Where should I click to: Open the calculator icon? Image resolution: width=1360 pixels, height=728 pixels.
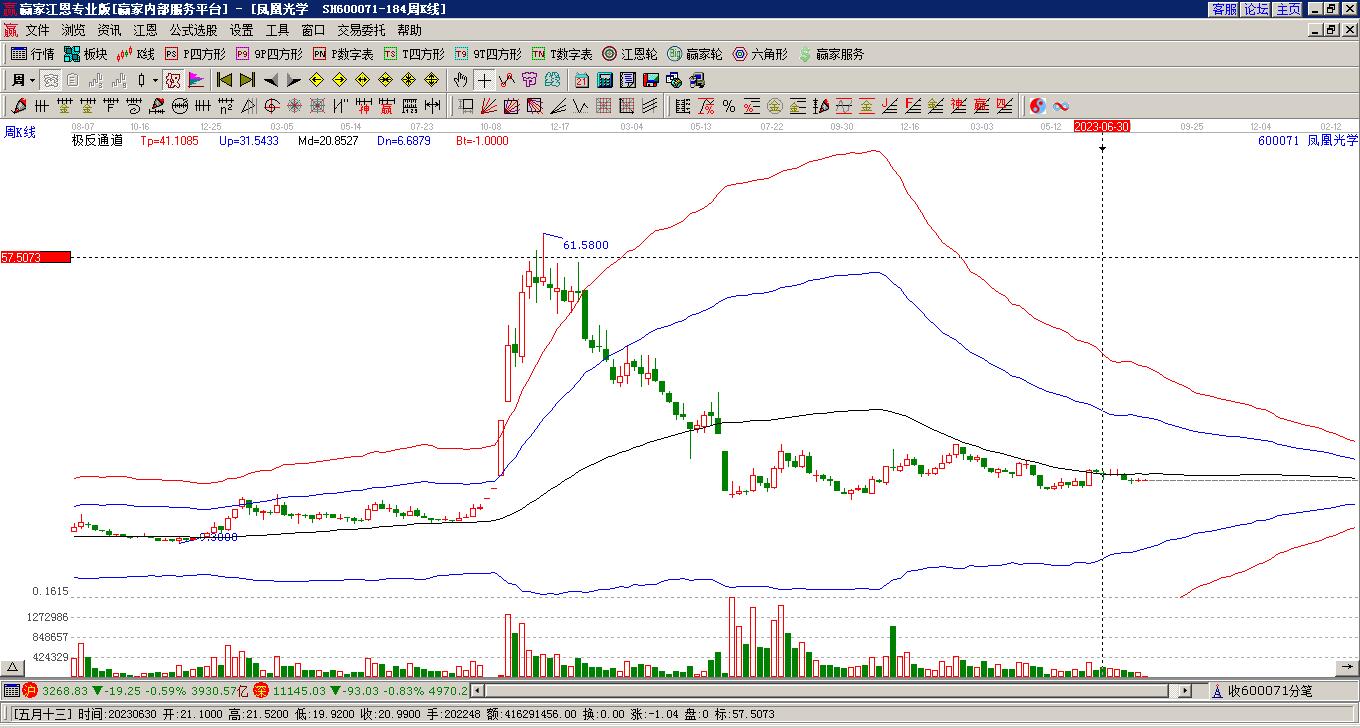[605, 80]
